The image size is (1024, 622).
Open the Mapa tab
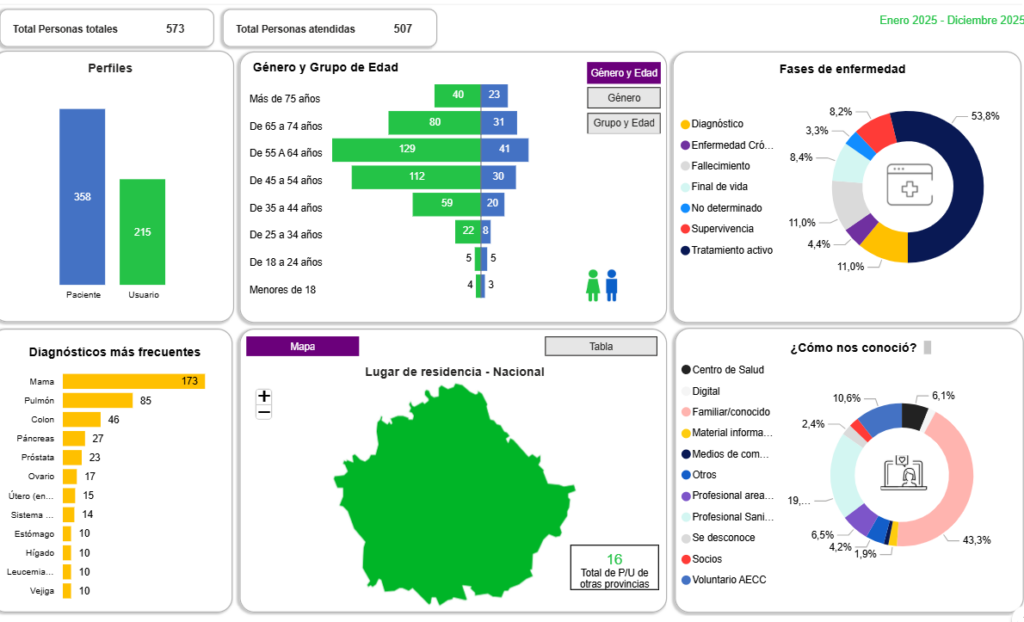(302, 346)
